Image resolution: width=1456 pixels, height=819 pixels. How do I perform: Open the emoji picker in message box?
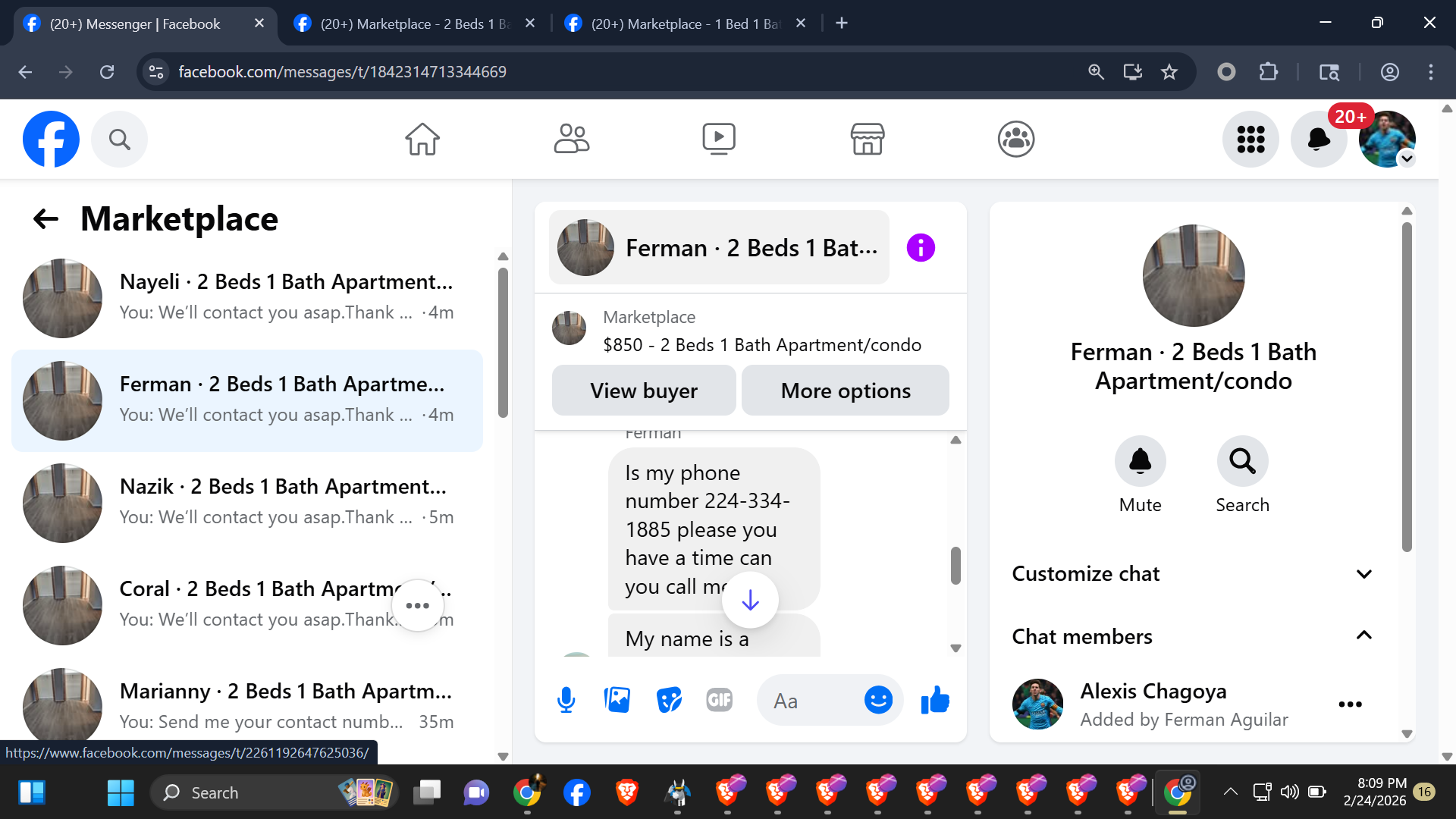pyautogui.click(x=878, y=700)
